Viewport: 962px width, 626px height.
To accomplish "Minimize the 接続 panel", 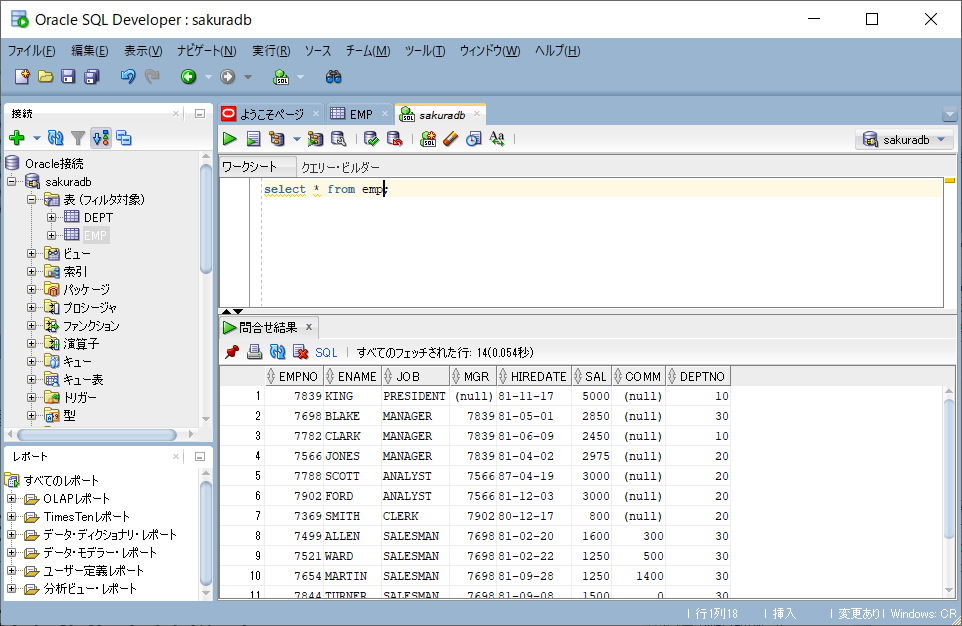I will (x=200, y=114).
